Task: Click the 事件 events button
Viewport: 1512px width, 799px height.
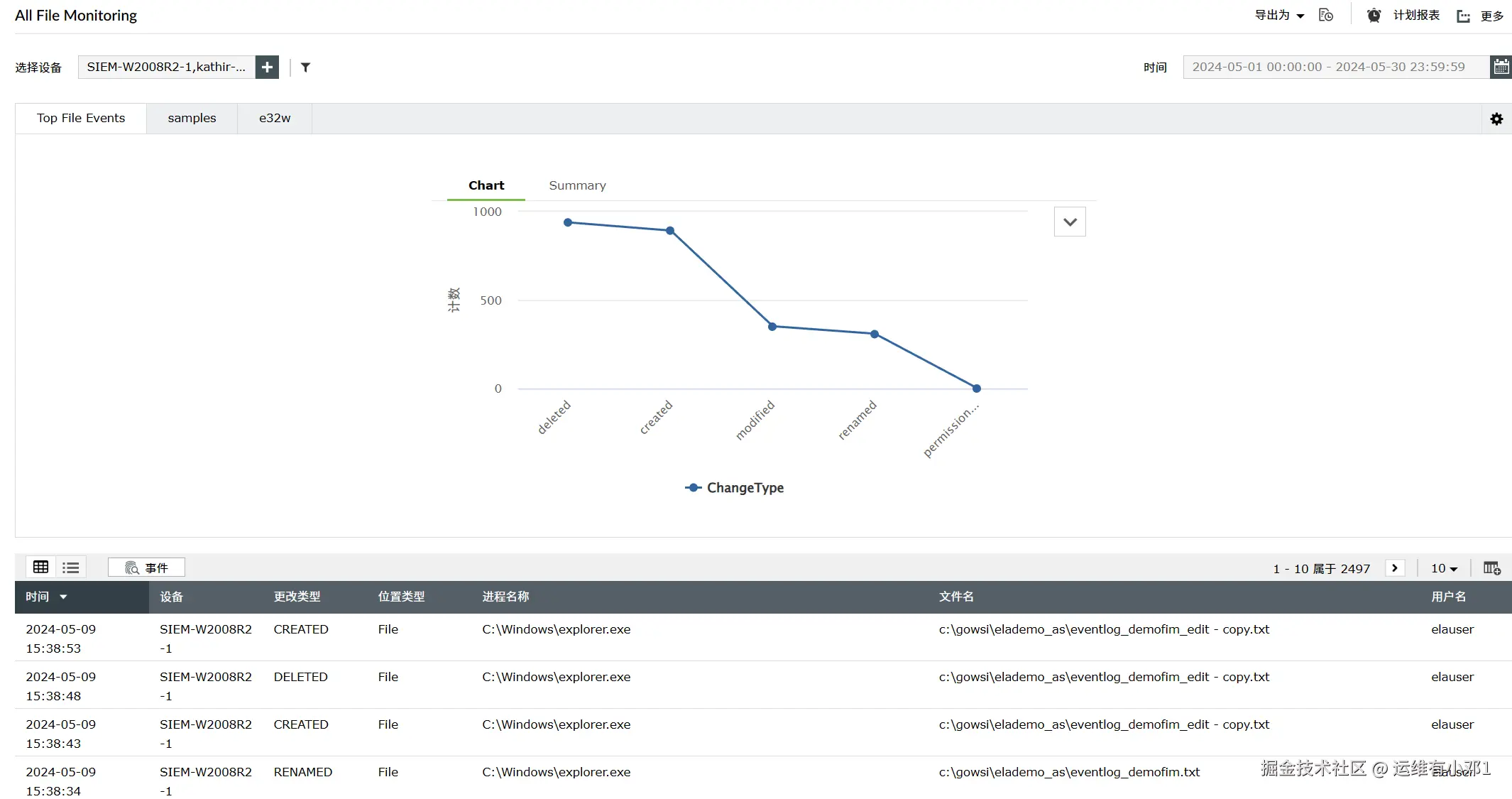Action: click(147, 567)
